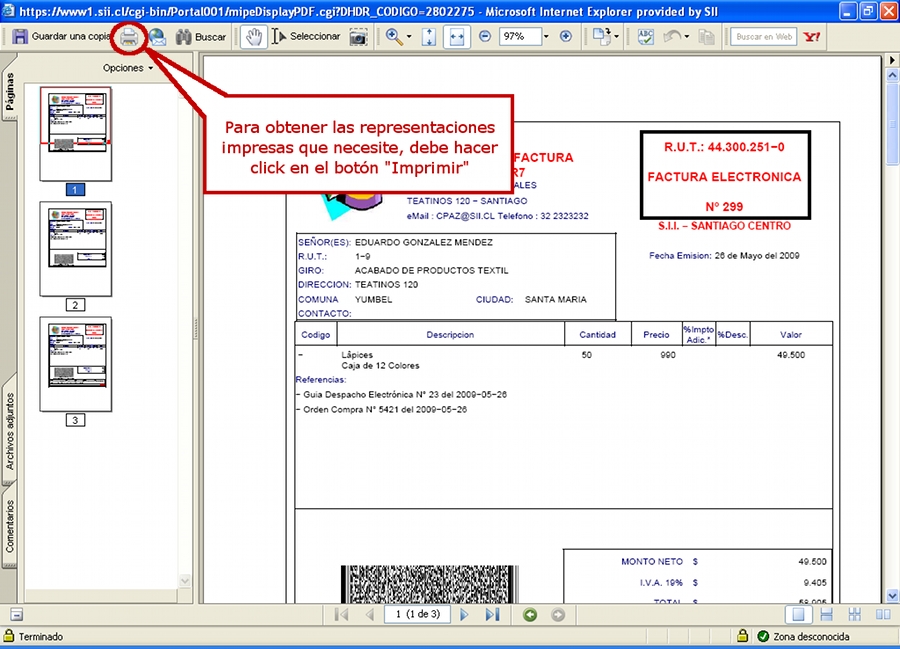Switch to continuous page layout

[827, 615]
